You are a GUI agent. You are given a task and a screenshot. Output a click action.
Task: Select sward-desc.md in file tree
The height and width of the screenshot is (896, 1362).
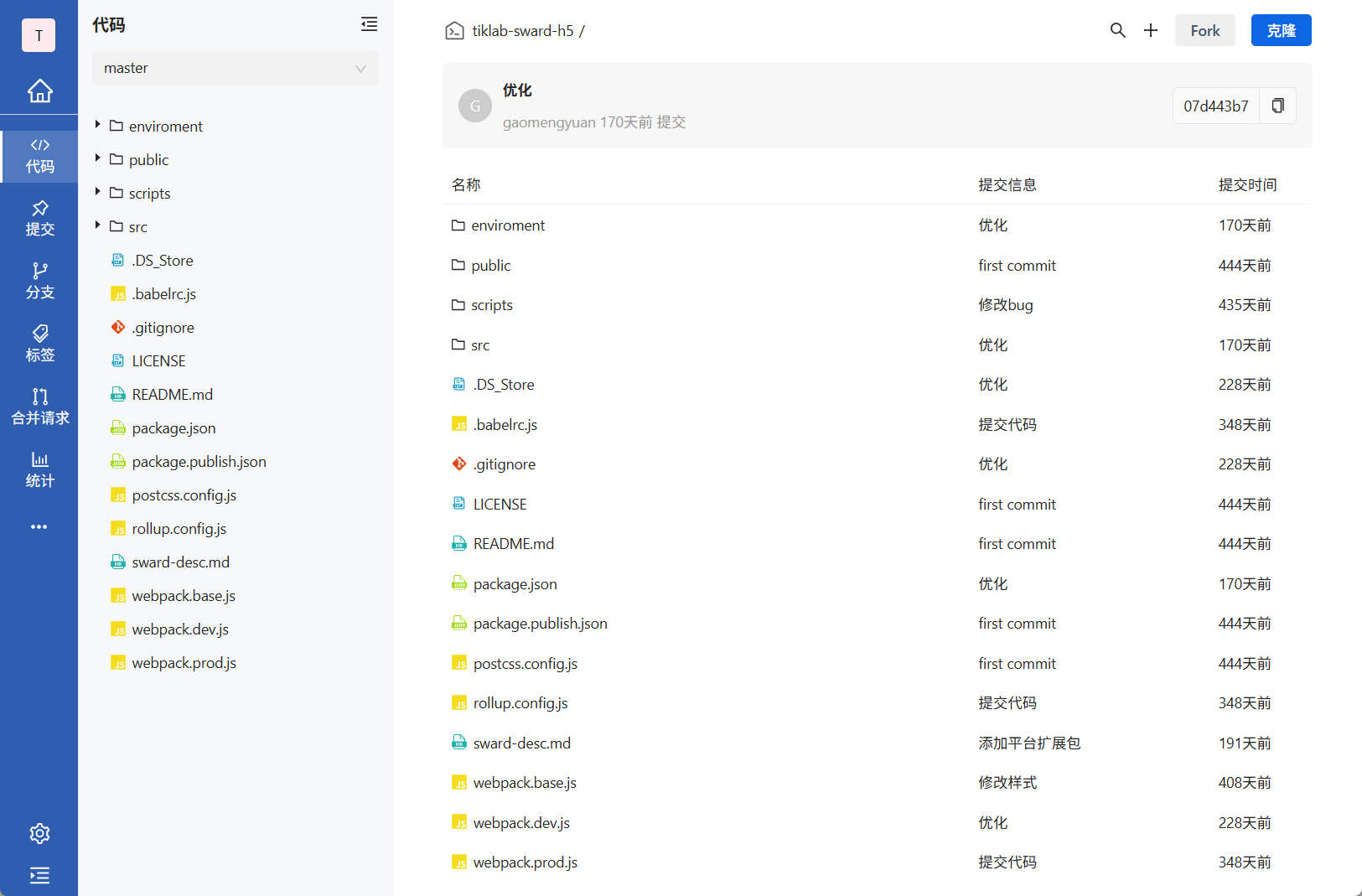(x=180, y=562)
